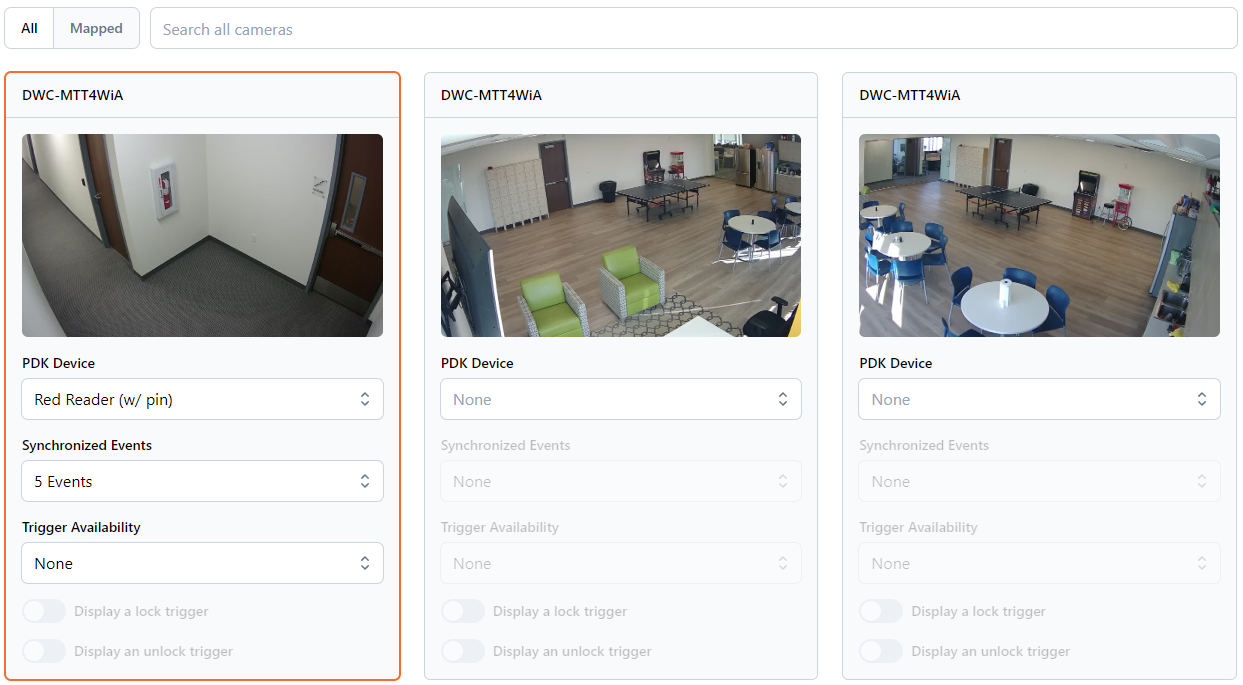The width and height of the screenshot is (1243, 685).
Task: Click the DWC-MTT4WiA title of the third camera card
Action: click(x=910, y=95)
